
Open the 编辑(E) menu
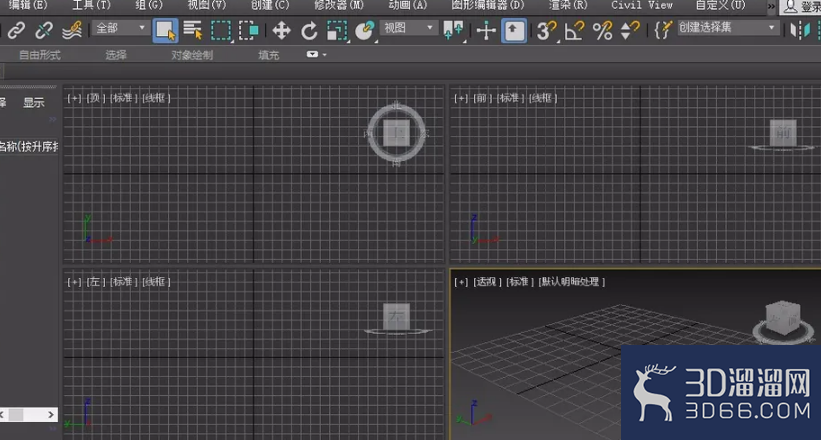point(28,5)
